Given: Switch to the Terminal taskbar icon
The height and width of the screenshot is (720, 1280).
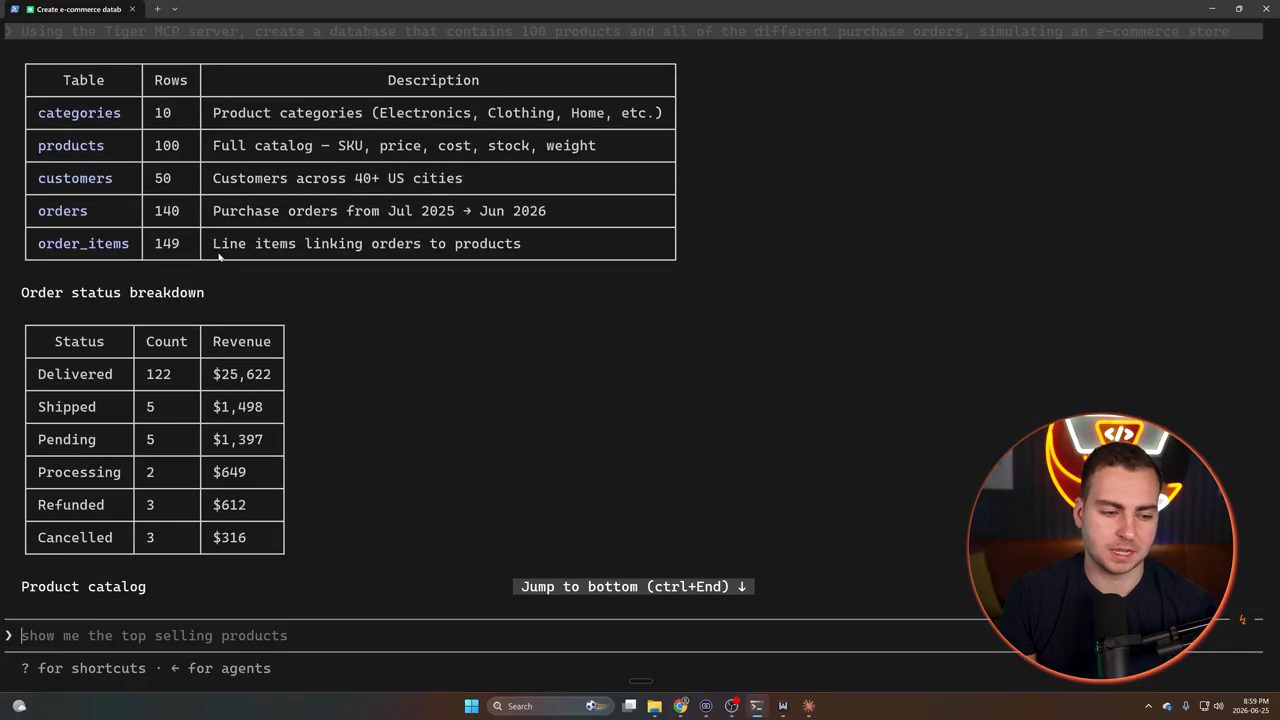Looking at the screenshot, I should point(757,706).
